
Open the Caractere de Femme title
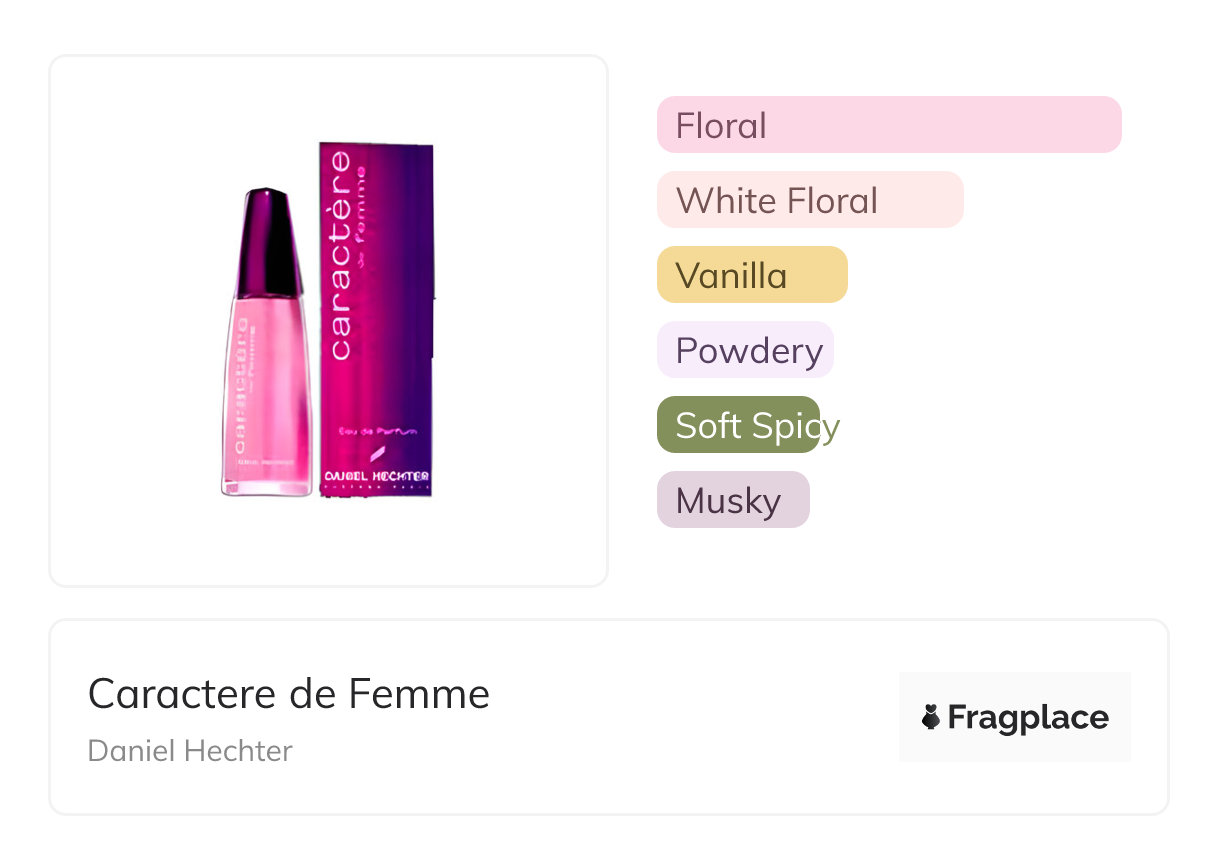click(x=289, y=693)
